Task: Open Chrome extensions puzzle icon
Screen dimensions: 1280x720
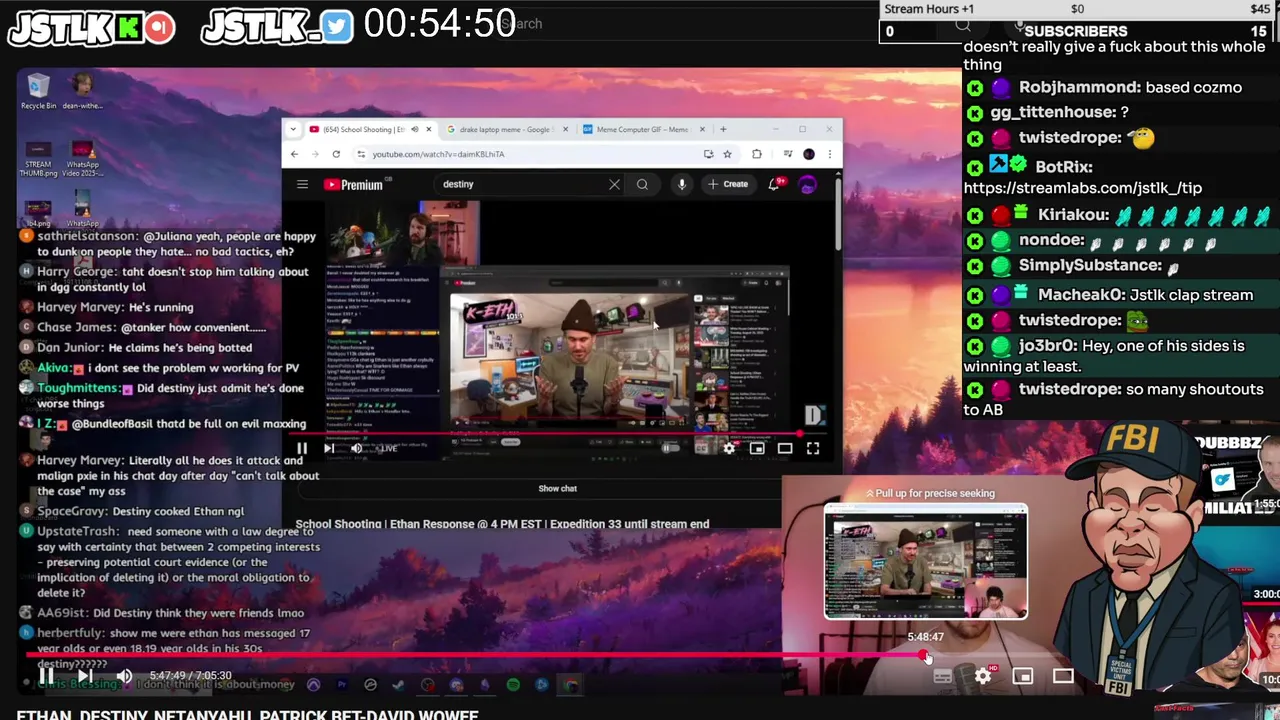Action: pos(757,154)
